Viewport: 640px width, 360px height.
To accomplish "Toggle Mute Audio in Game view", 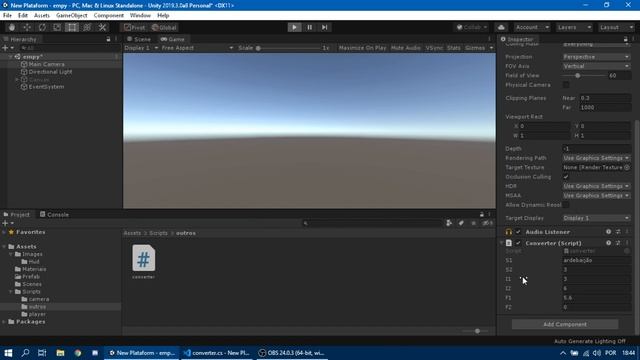I will click(405, 48).
